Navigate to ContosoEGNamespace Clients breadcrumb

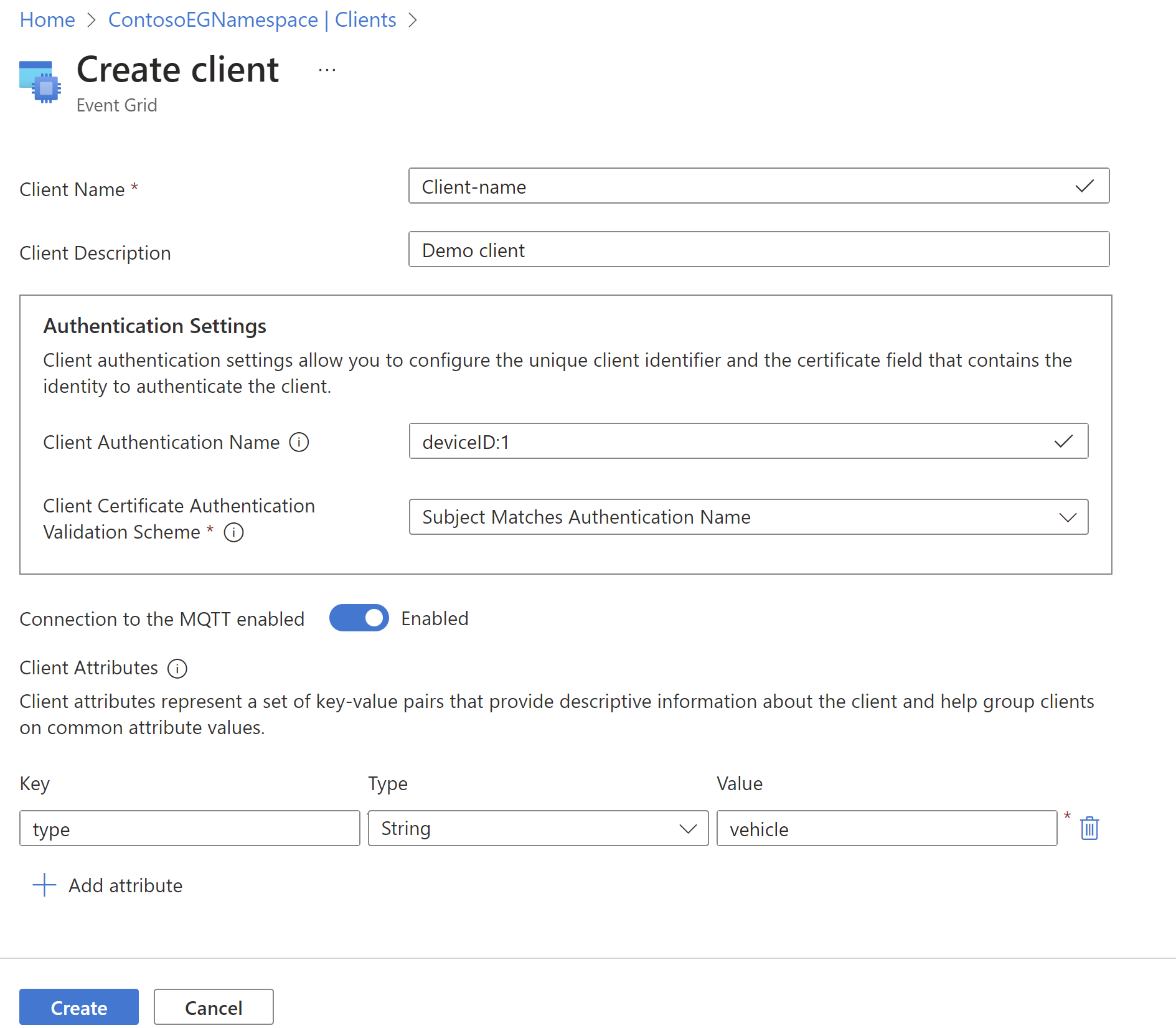point(252,20)
